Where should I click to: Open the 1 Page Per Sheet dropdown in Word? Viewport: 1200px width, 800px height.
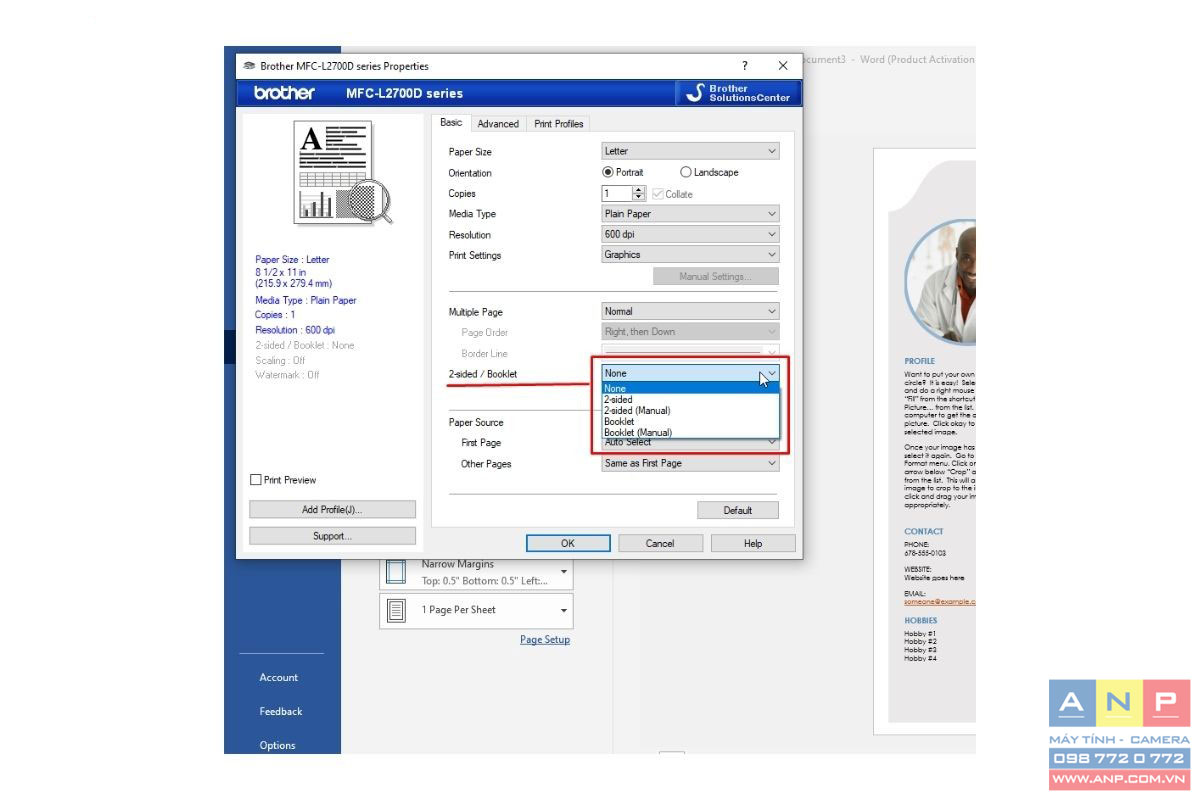[563, 610]
